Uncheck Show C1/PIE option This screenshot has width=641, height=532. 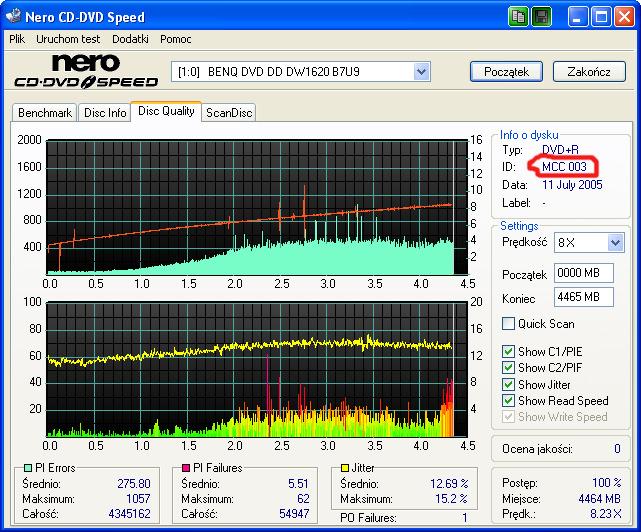pyautogui.click(x=508, y=352)
